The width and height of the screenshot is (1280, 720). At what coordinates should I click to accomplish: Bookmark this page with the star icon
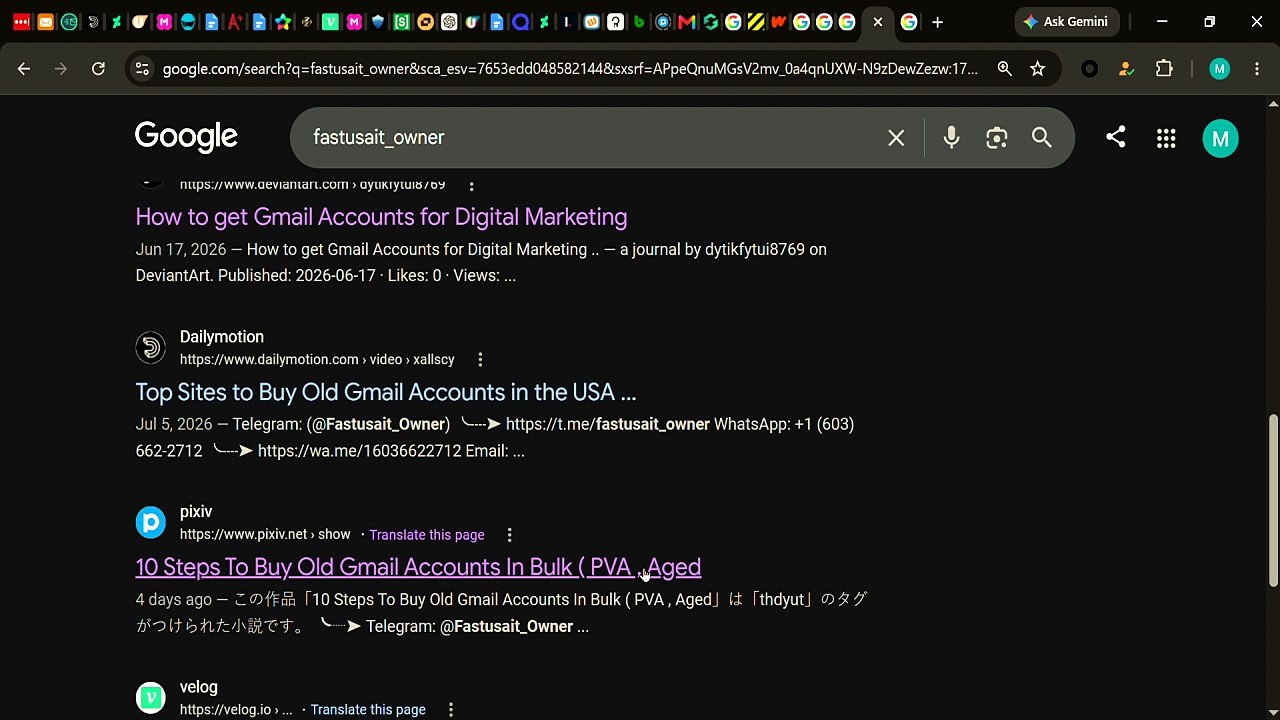(1038, 69)
